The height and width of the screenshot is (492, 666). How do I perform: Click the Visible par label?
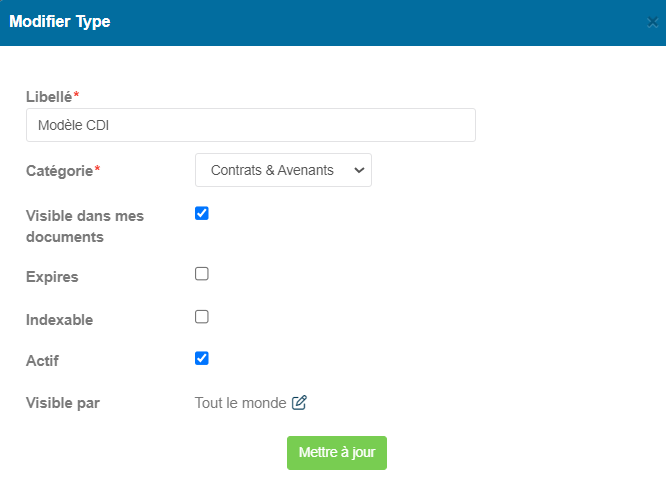[63, 403]
